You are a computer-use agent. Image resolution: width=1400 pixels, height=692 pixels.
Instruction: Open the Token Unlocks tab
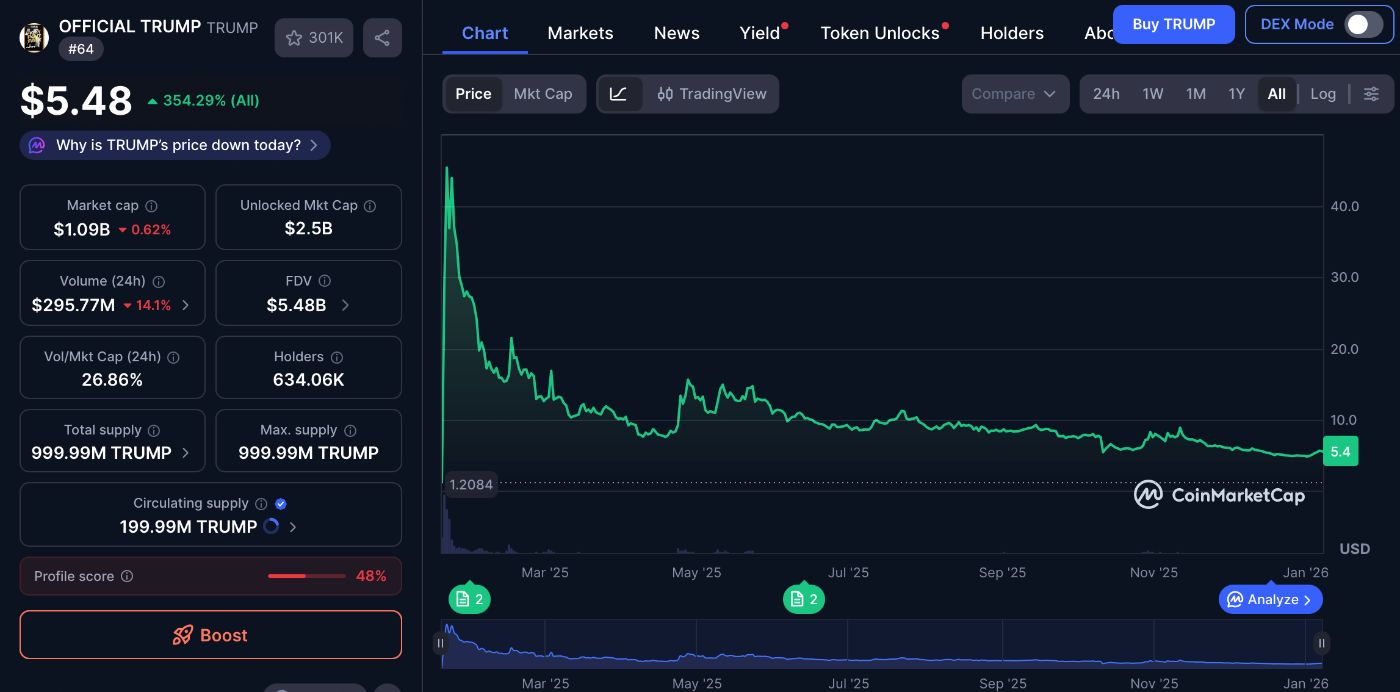click(x=880, y=33)
